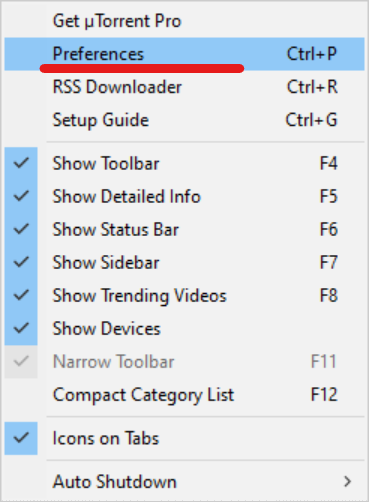Open RSS Downloader

pos(184,87)
